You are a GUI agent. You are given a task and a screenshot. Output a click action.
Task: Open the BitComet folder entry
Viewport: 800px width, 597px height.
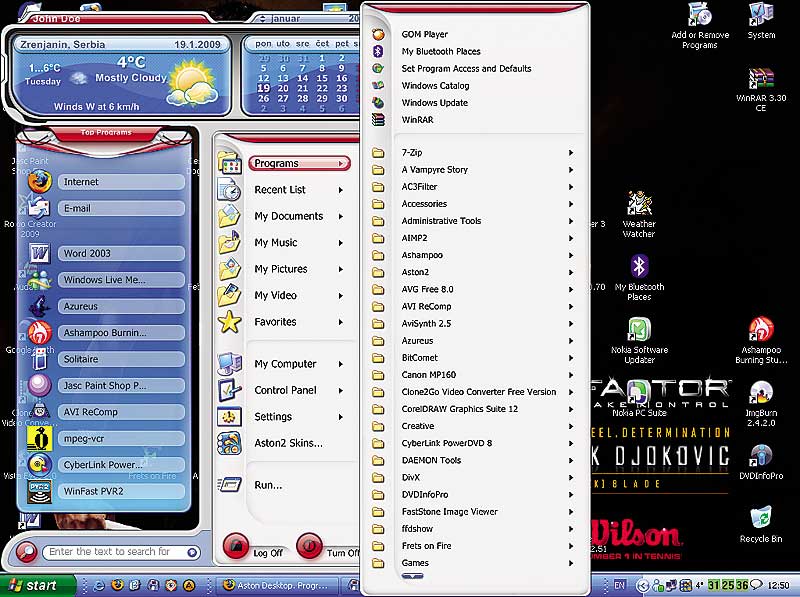pos(419,358)
